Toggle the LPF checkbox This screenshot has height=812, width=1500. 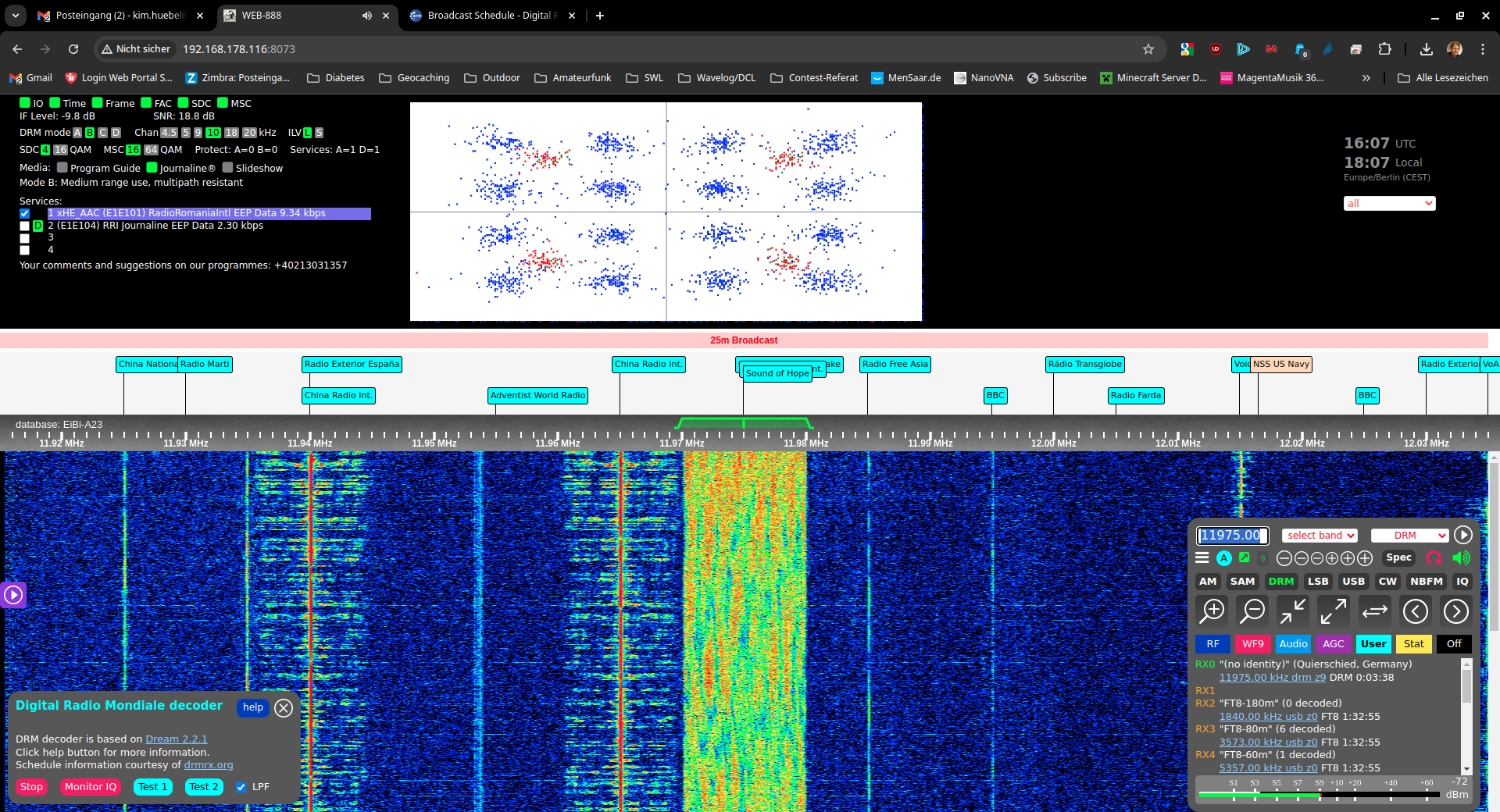(x=241, y=787)
